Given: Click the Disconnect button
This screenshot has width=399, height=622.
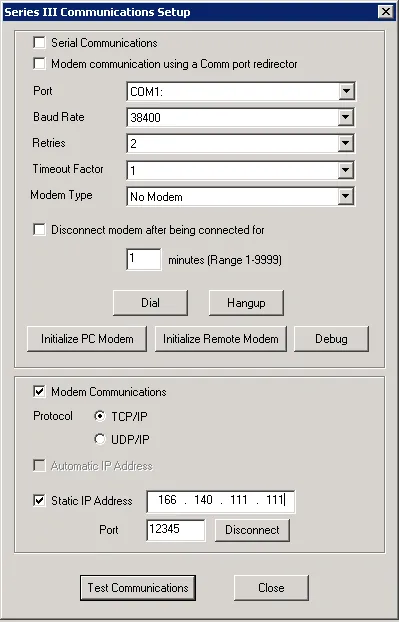Looking at the screenshot, I should coord(252,530).
